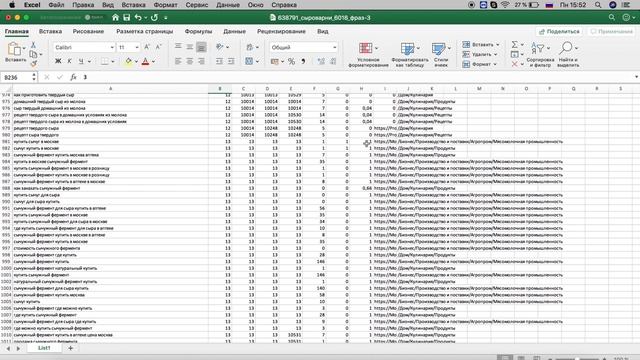
Task: Apply percent style to cells
Action: coord(291,62)
